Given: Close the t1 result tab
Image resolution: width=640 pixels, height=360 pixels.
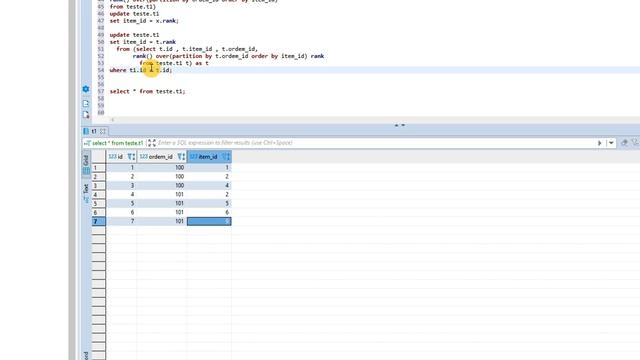Looking at the screenshot, I should point(103,131).
